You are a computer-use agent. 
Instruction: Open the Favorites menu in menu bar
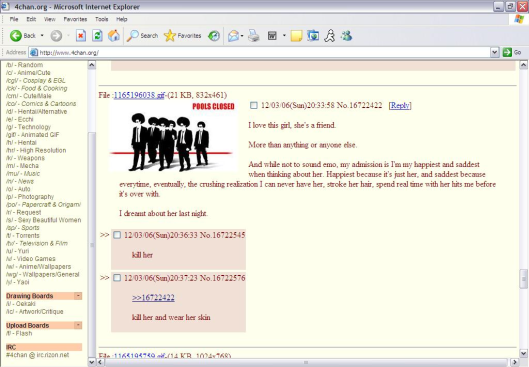[x=75, y=19]
